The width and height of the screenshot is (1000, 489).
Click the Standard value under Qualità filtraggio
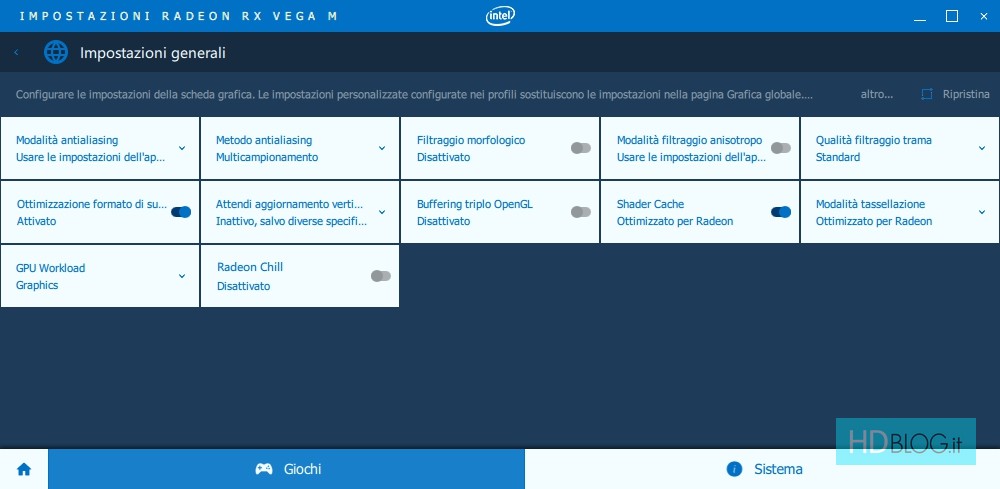tap(838, 157)
